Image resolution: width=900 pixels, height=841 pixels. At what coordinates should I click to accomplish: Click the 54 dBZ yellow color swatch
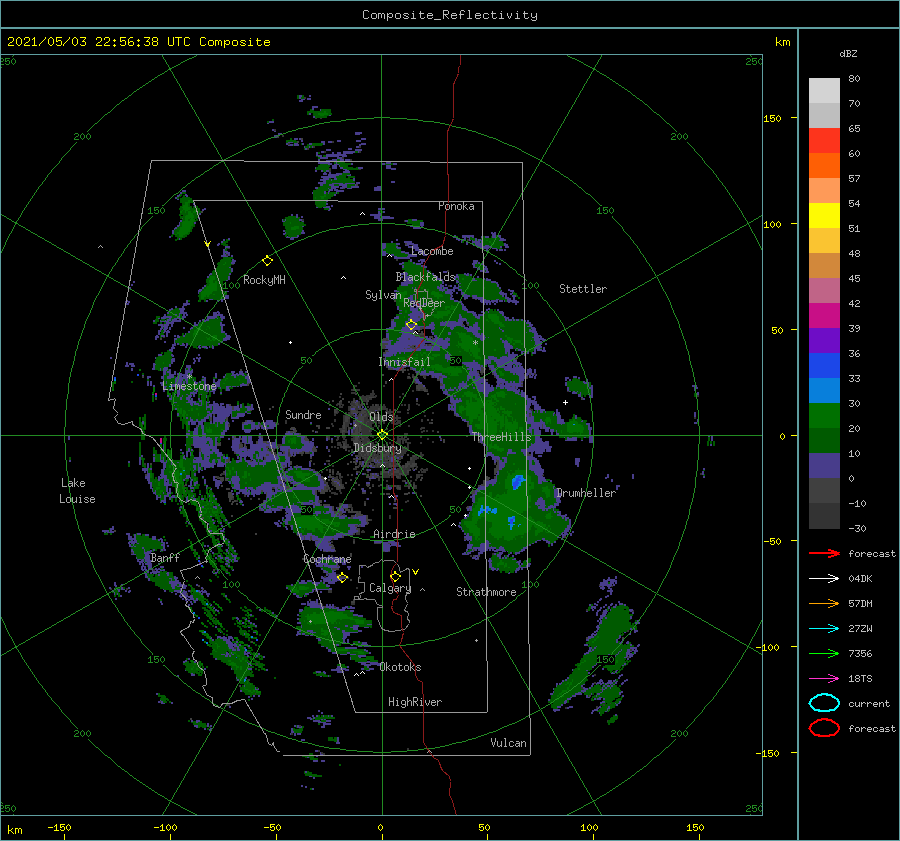coord(824,216)
